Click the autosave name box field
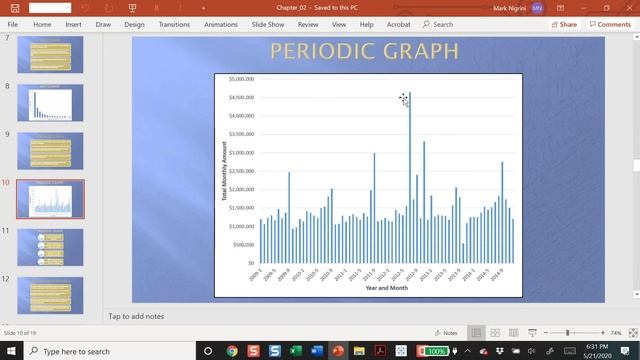Viewport: 640px width, 360px height. [50, 8]
